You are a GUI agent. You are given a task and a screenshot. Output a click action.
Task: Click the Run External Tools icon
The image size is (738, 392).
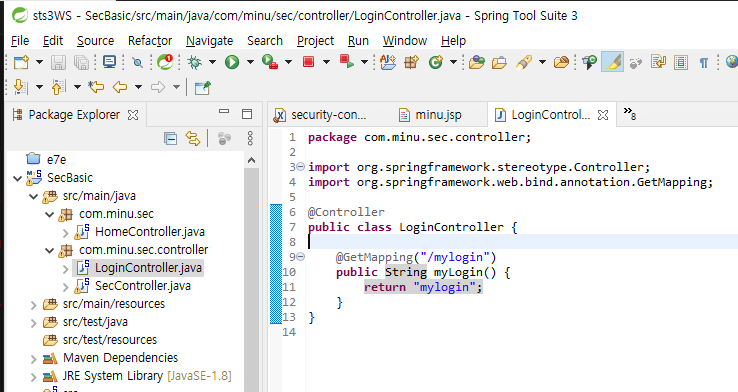pos(270,62)
